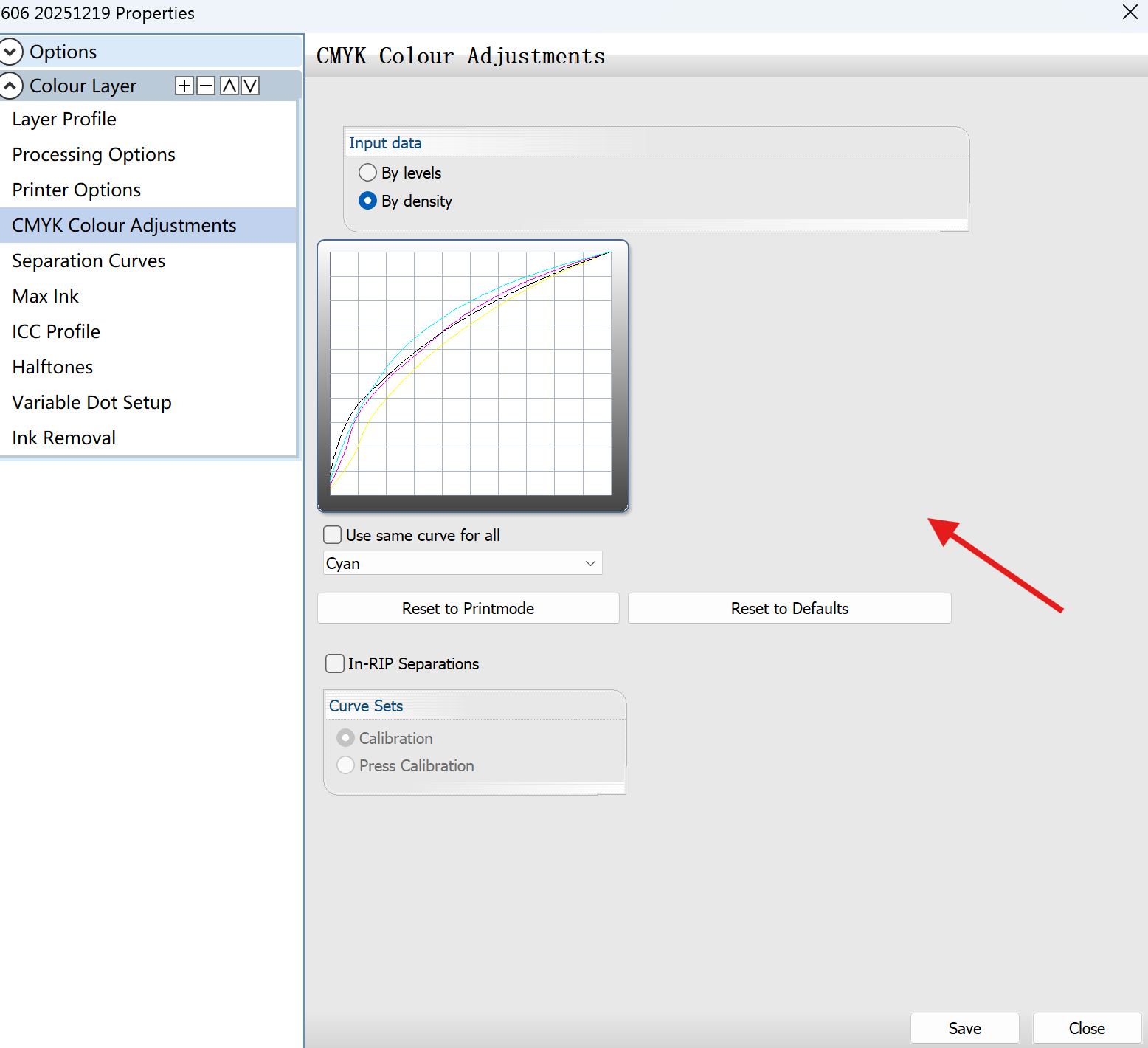Toggle In-RIP Separations checkbox

pos(335,663)
